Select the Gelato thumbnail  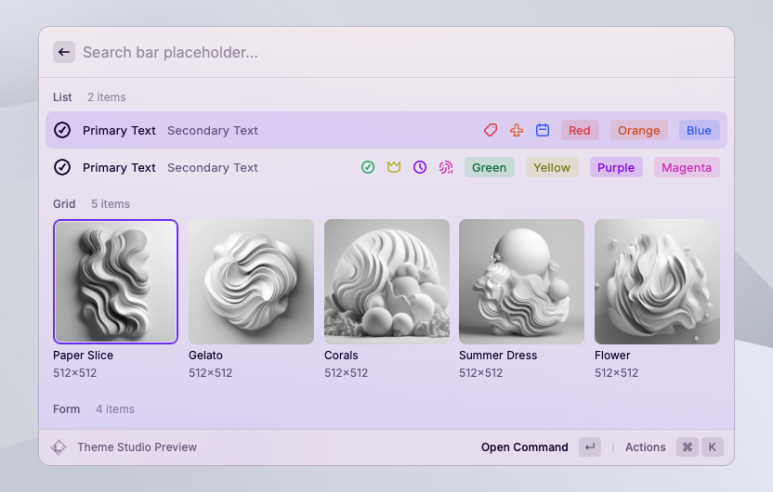point(251,281)
